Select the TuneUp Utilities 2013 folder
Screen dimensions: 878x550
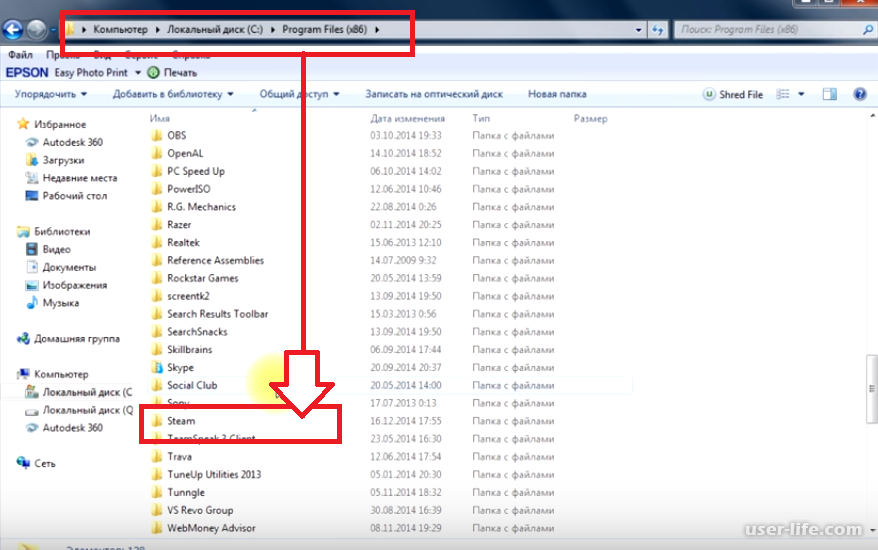(214, 474)
